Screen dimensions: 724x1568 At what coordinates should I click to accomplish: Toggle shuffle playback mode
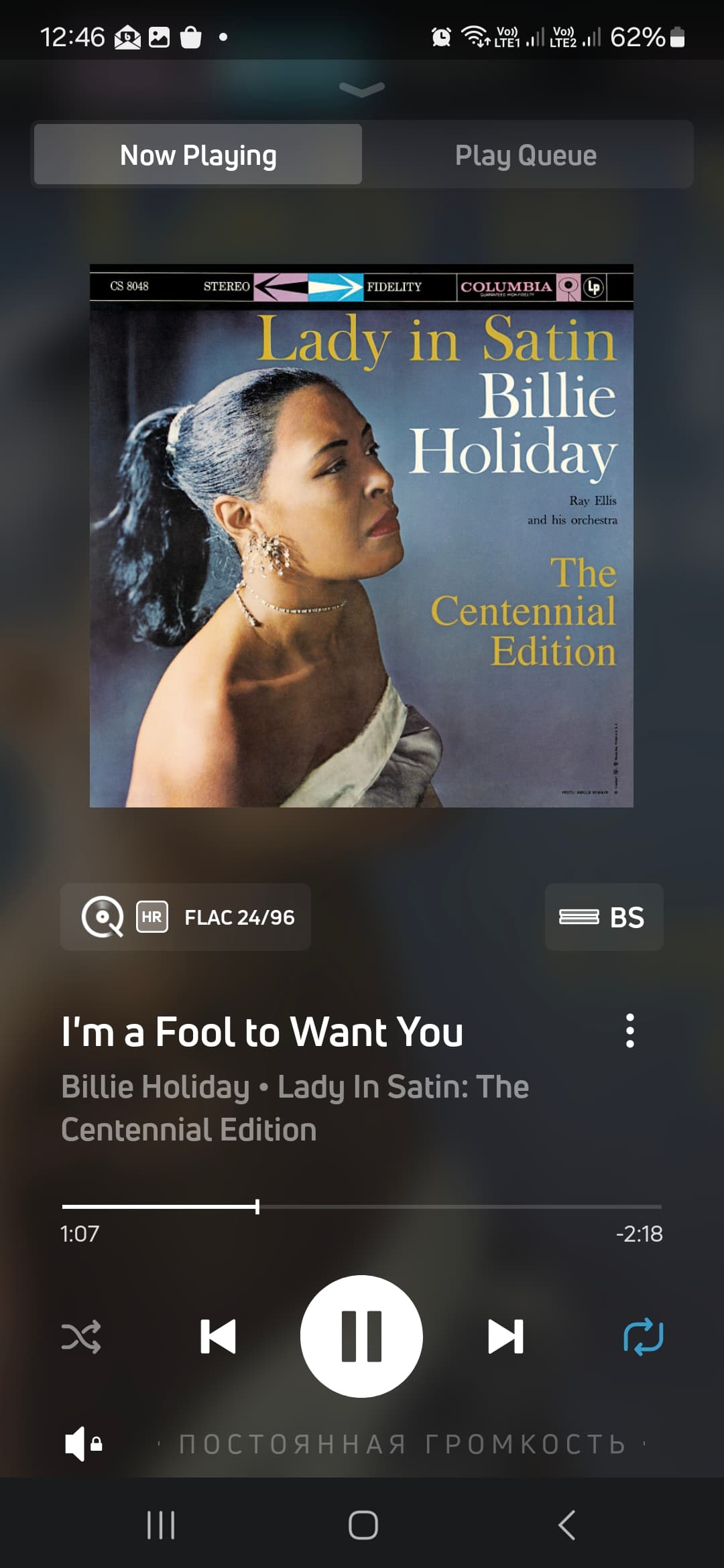(x=81, y=1337)
